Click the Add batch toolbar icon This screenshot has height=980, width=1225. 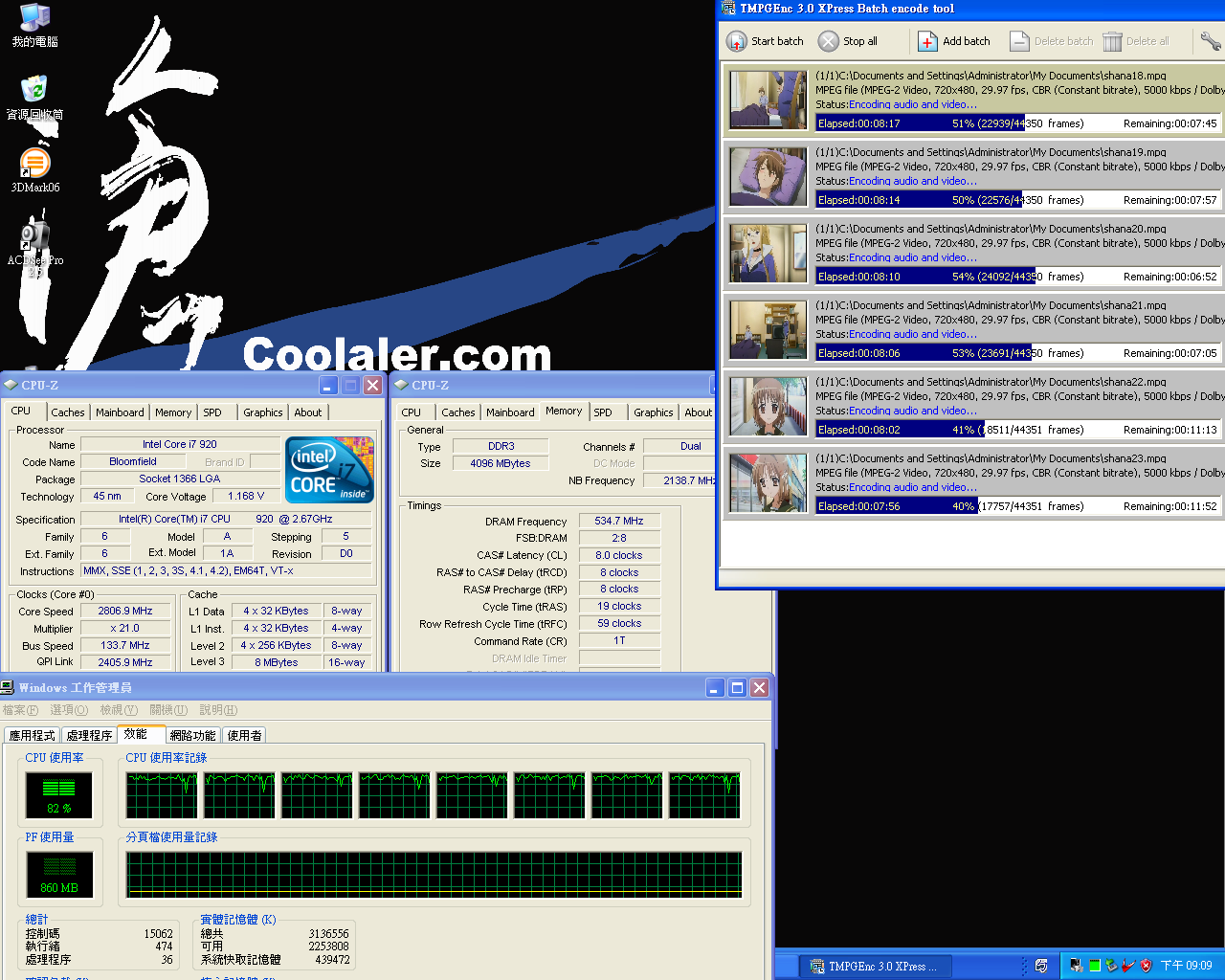(x=927, y=41)
